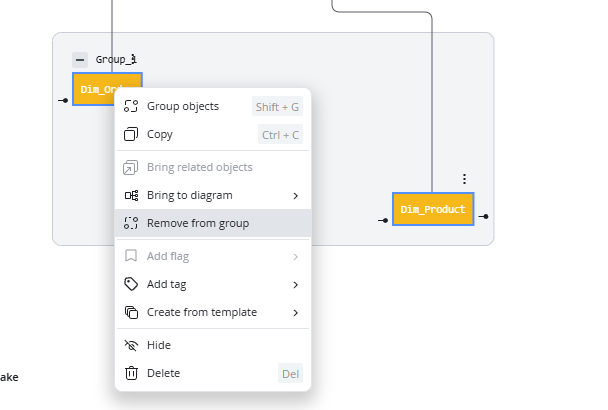This screenshot has width=608, height=410.
Task: Click the Shift + G shortcut badge
Action: pyautogui.click(x=277, y=107)
